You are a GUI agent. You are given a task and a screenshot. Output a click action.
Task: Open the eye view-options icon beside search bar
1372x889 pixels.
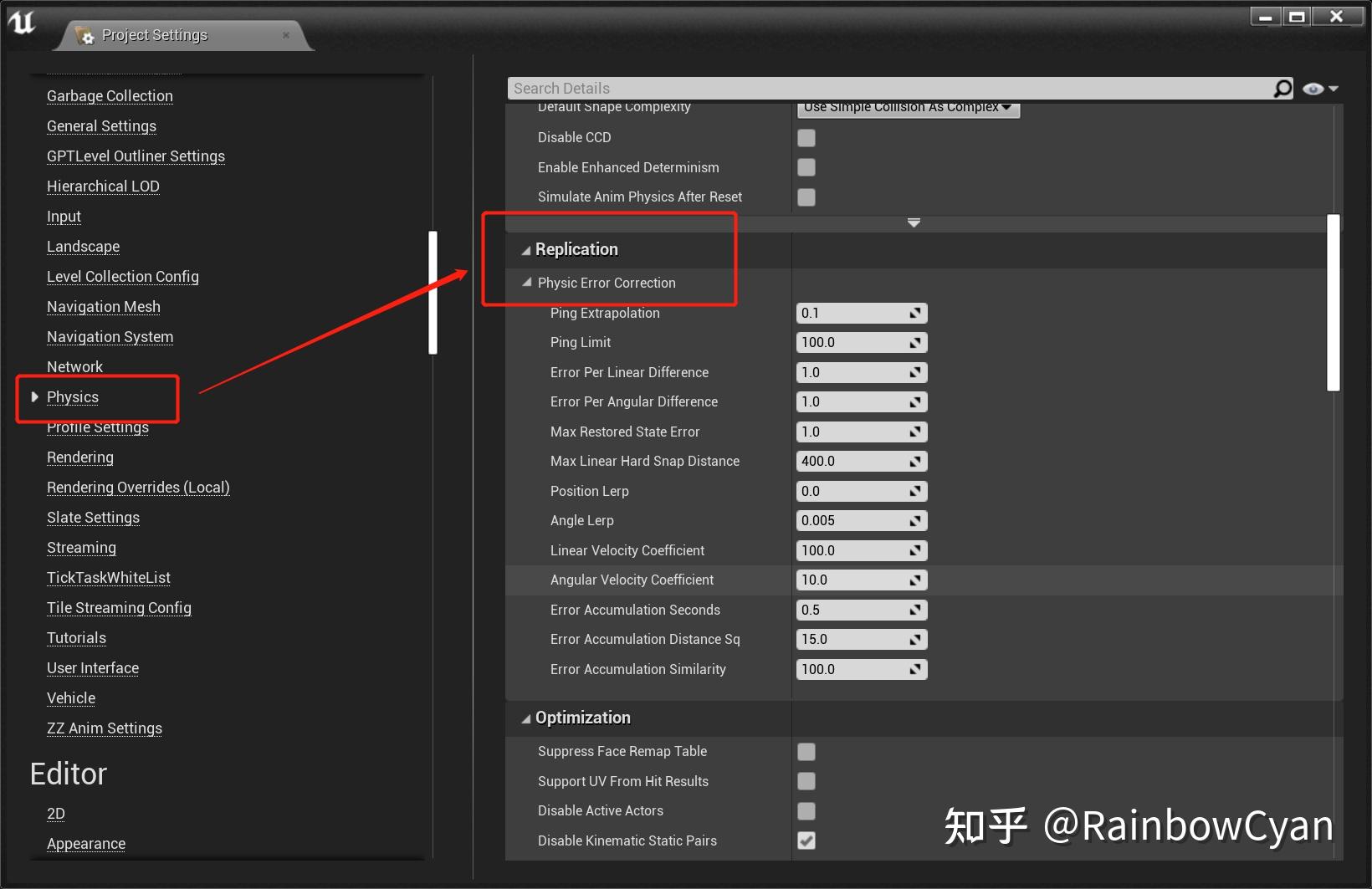[1312, 88]
